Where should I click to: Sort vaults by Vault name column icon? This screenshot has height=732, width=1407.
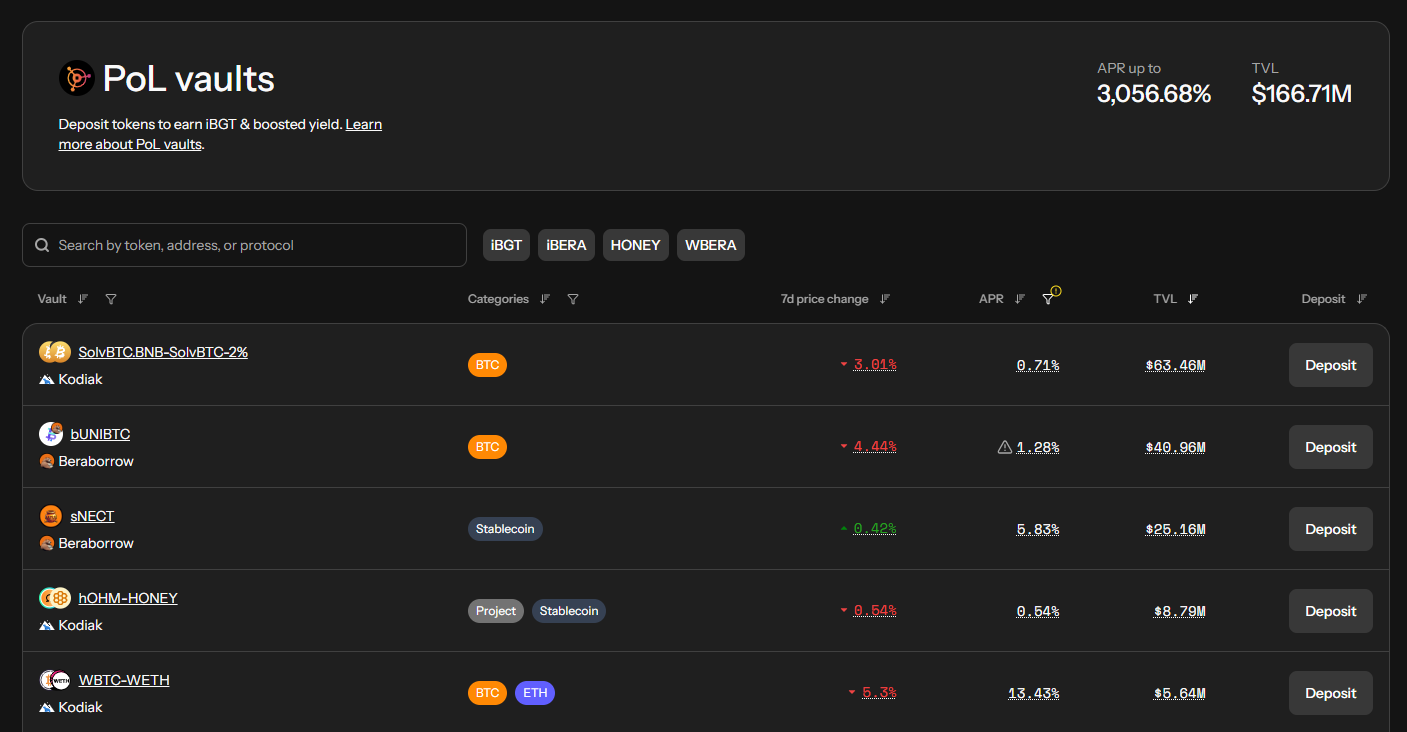tap(83, 299)
